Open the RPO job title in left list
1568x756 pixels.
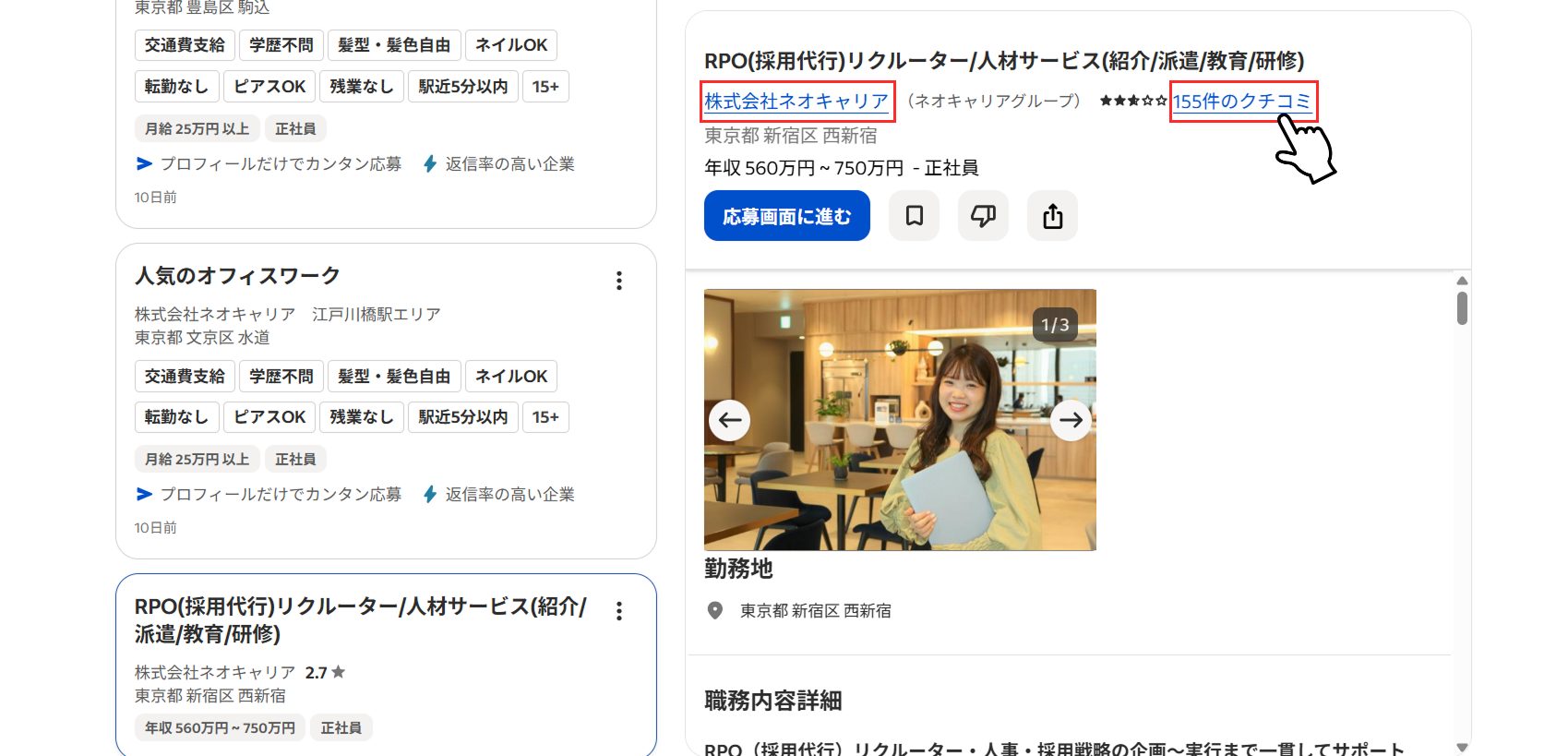[360, 619]
